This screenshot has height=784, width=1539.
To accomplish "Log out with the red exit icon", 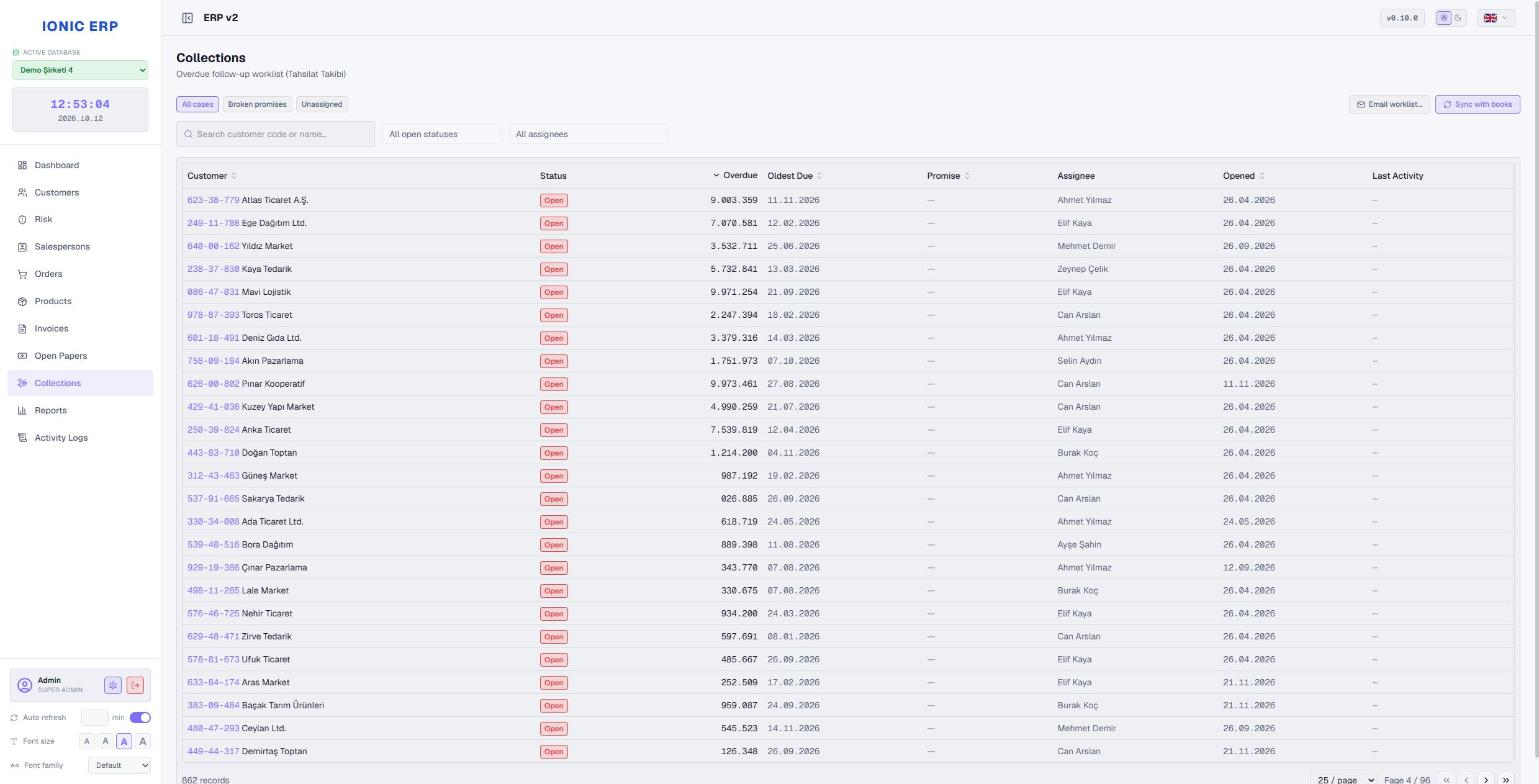I will click(x=135, y=685).
